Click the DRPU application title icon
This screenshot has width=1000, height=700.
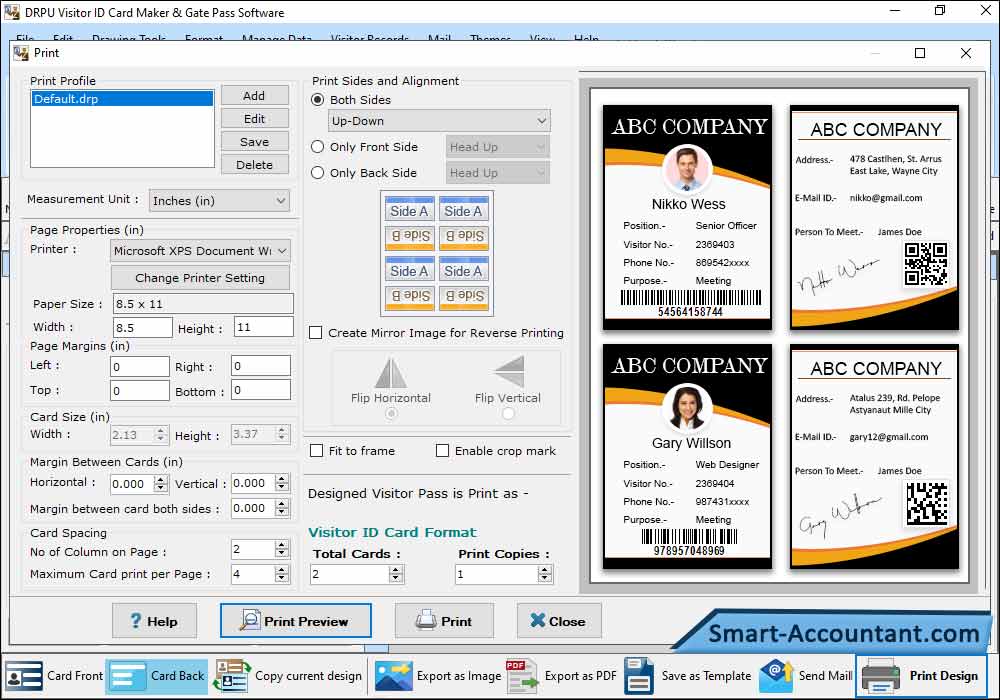point(11,12)
